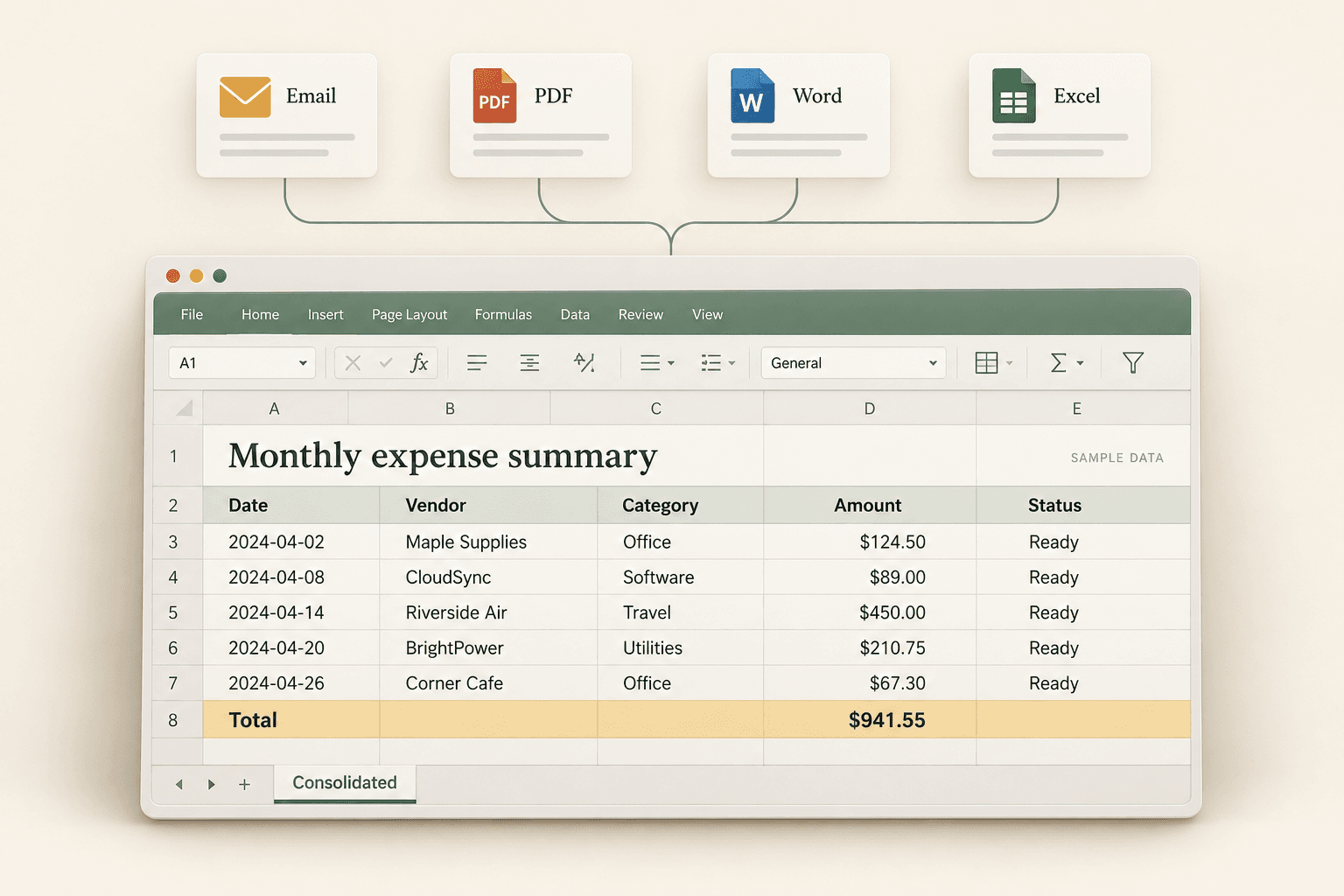The width and height of the screenshot is (1344, 896).
Task: Open the General number format dropdown
Action: [x=933, y=363]
